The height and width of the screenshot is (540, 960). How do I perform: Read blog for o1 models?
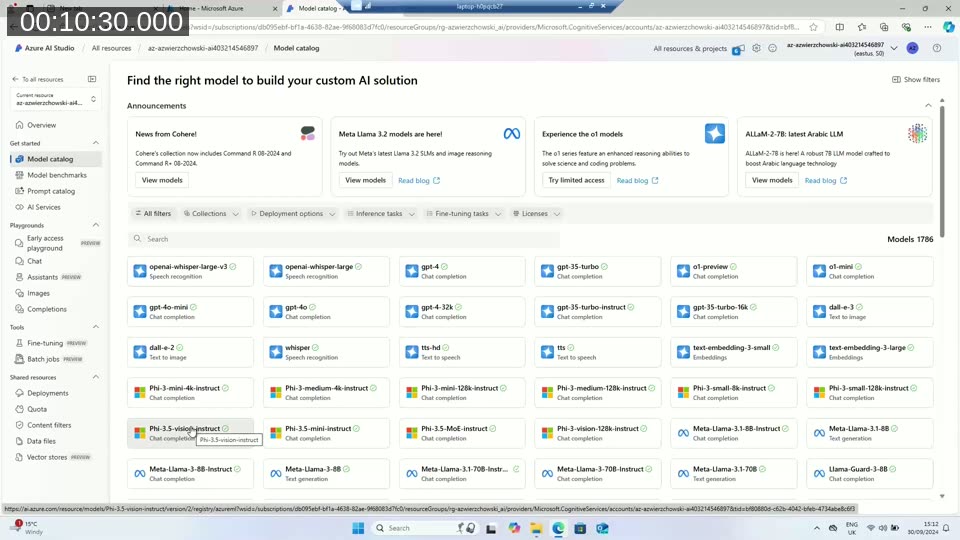[x=637, y=181]
